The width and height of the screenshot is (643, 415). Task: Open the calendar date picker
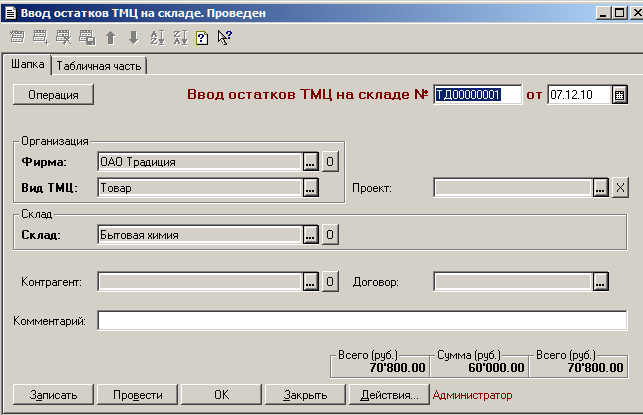[620, 95]
